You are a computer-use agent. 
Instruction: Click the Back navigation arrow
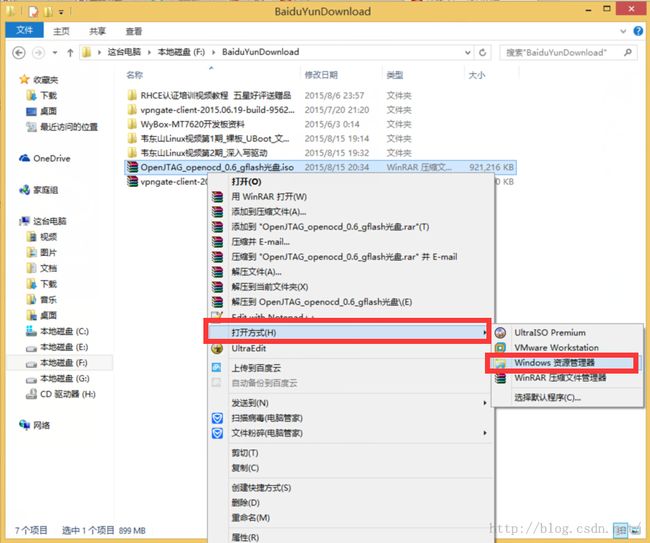click(19, 53)
